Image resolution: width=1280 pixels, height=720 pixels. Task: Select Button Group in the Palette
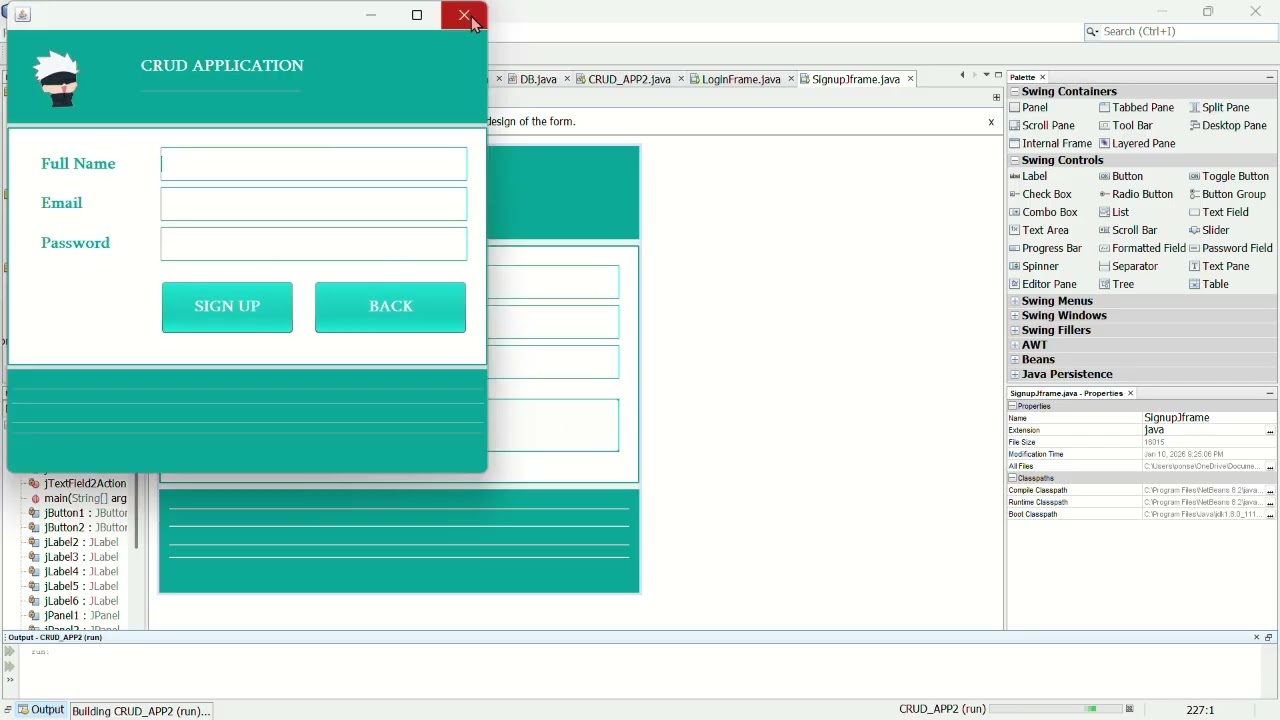1228,195
